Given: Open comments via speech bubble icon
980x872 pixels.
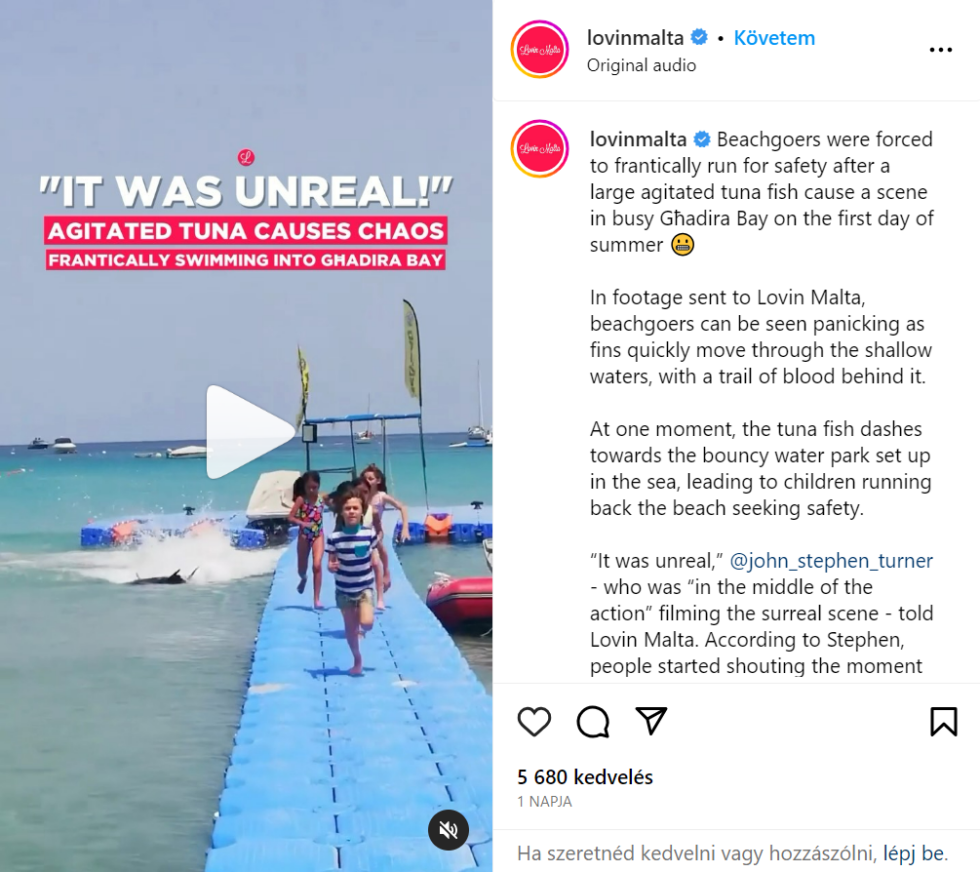Looking at the screenshot, I should [x=592, y=722].
